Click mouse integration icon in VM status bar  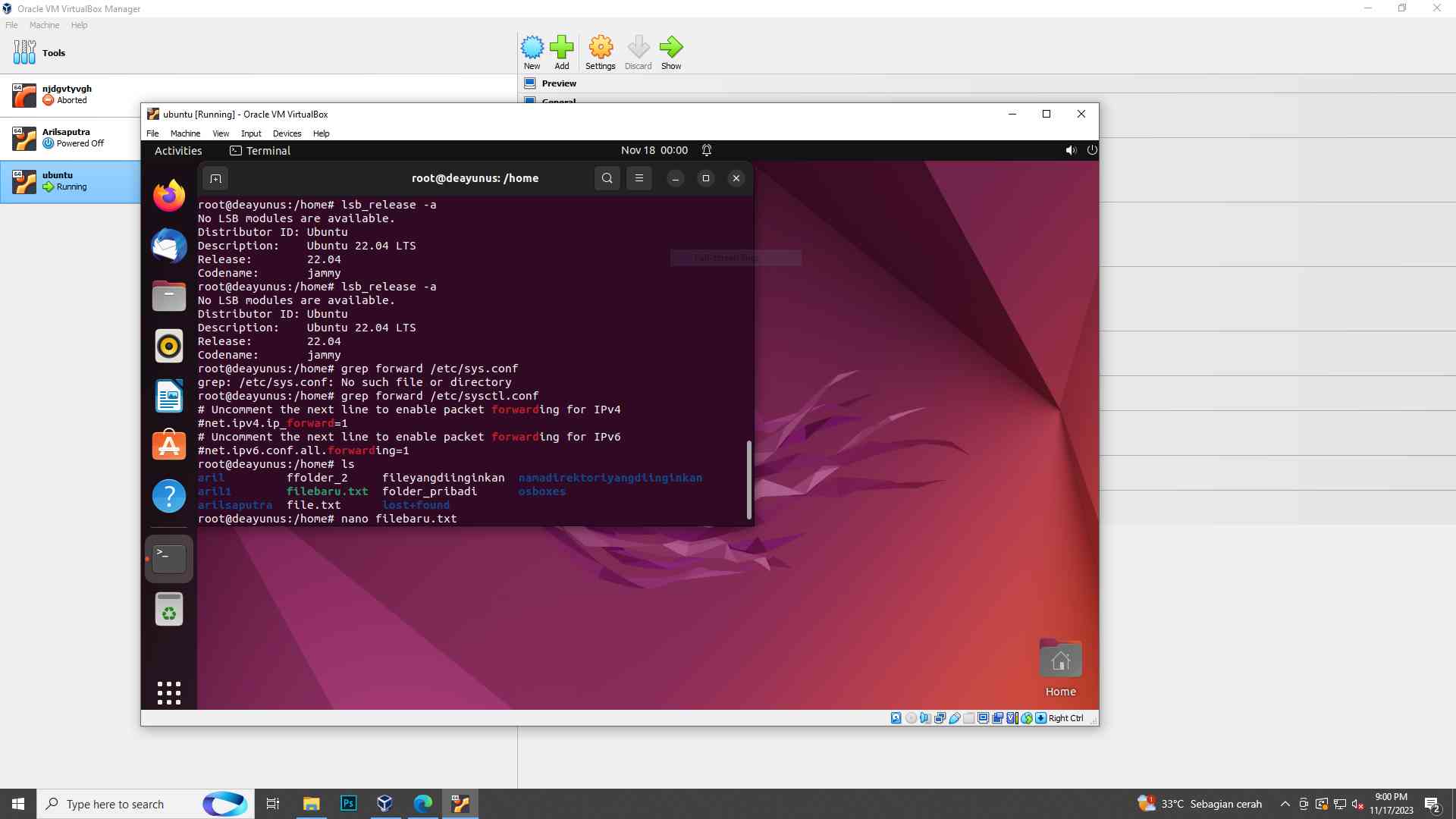[x=1027, y=718]
